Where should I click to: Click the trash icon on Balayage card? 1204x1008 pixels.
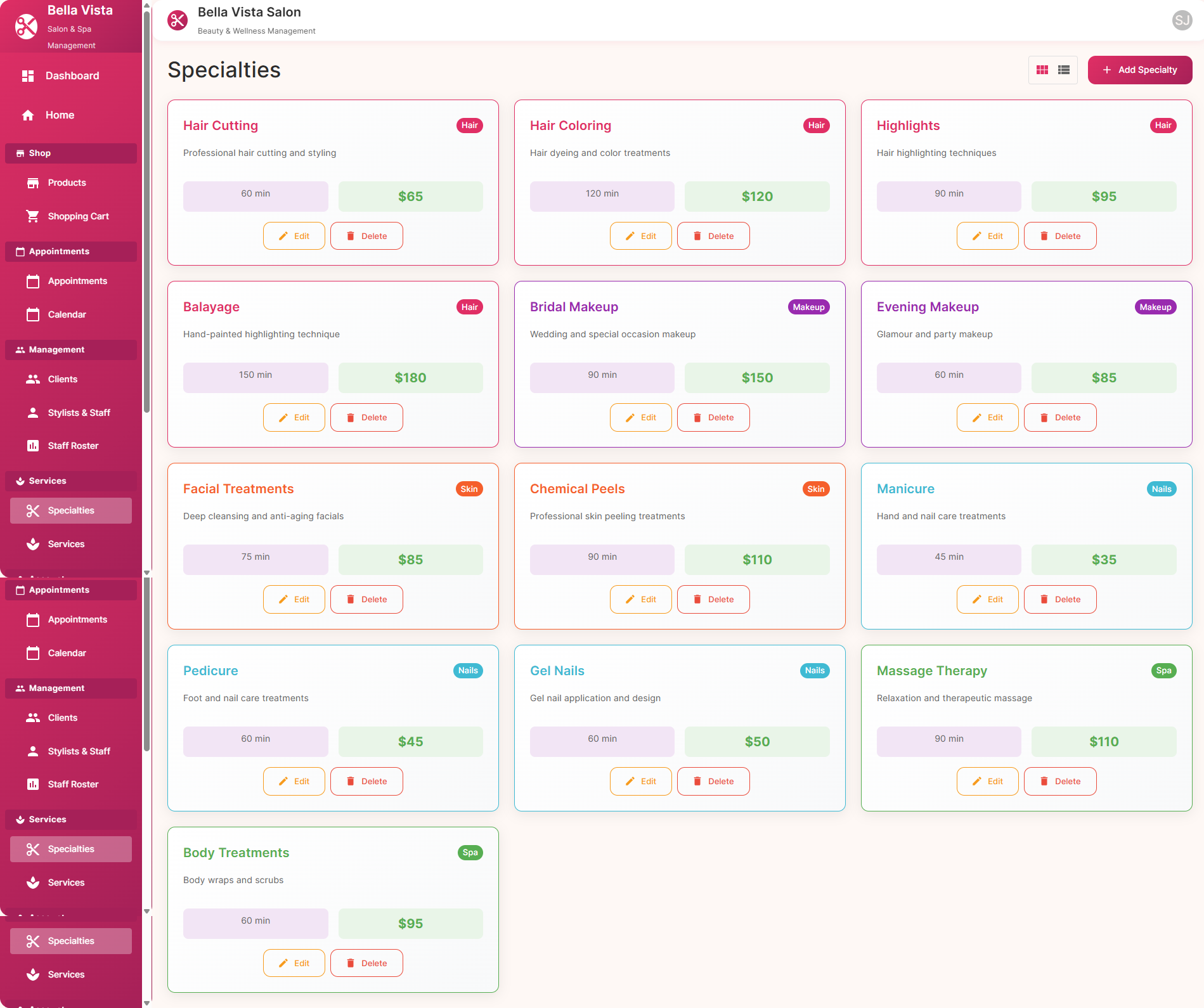coord(351,418)
